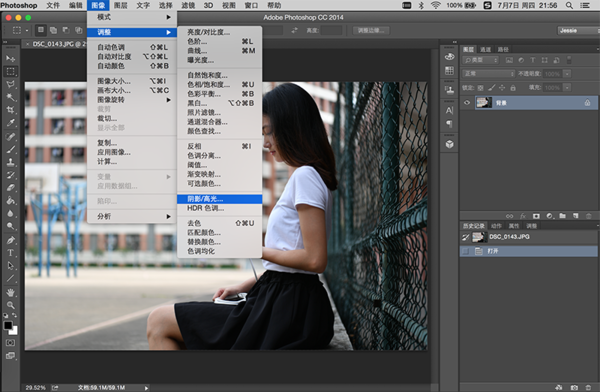Viewport: 600px width, 392px height.
Task: Select the Pen tool
Action: (x=10, y=240)
